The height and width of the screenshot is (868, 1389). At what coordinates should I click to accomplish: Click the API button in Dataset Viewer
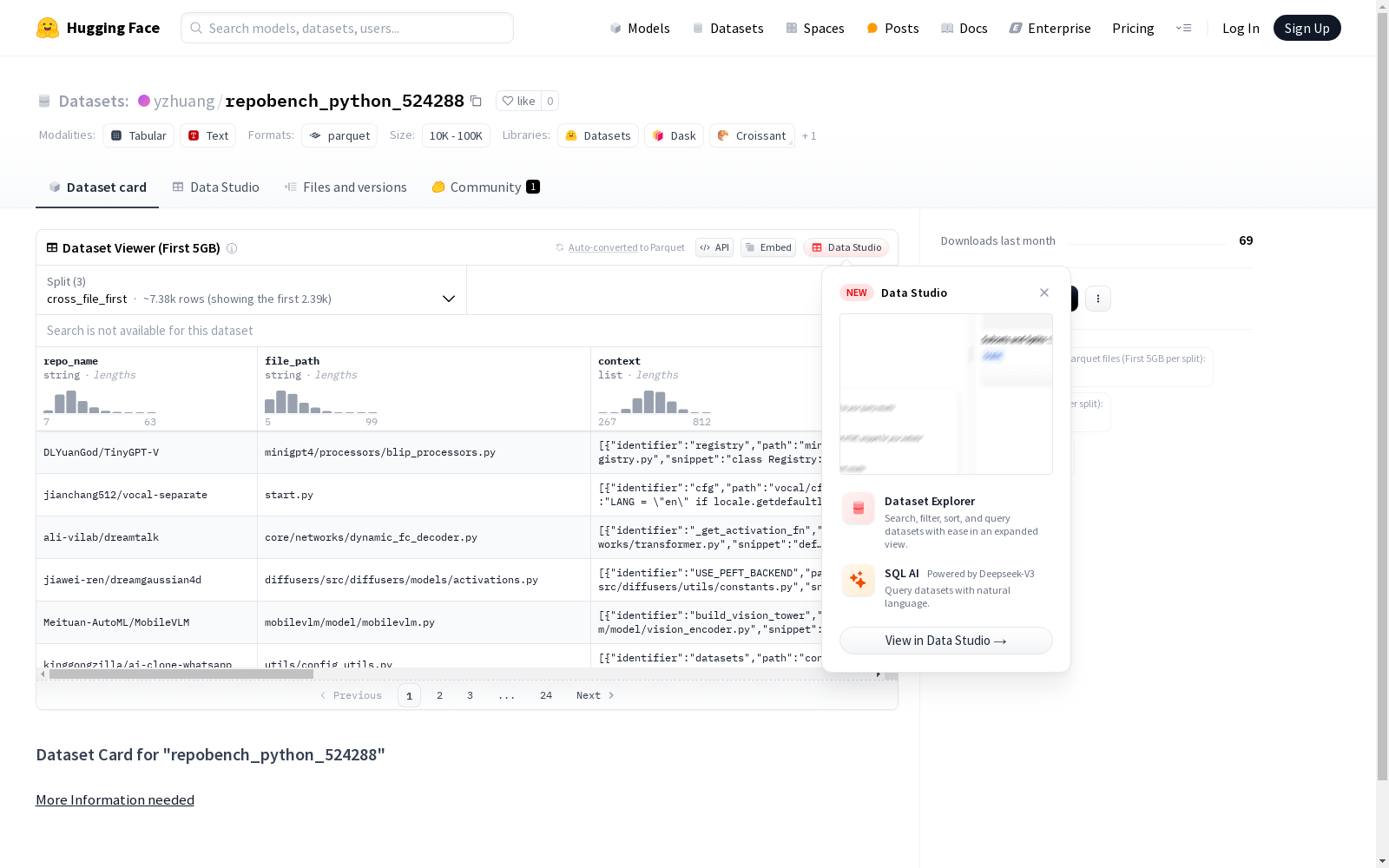[714, 247]
